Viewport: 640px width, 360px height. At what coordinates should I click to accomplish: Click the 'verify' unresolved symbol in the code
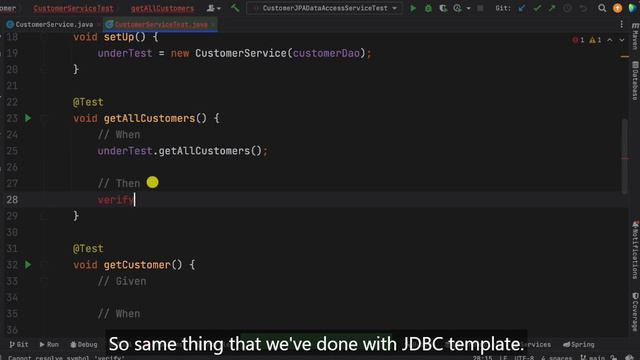click(116, 200)
